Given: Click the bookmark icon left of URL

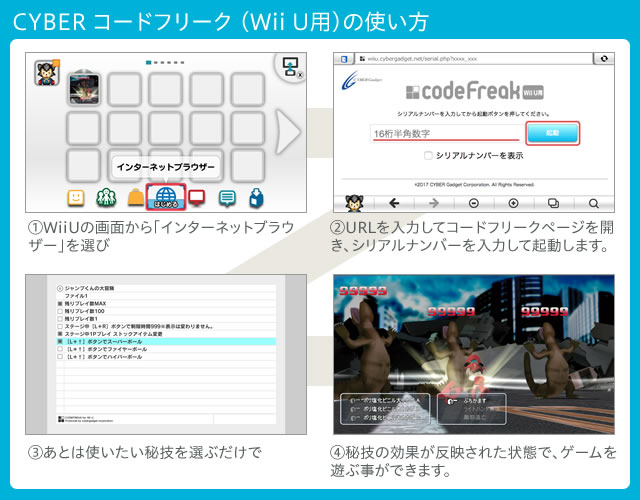Looking at the screenshot, I should coord(344,59).
